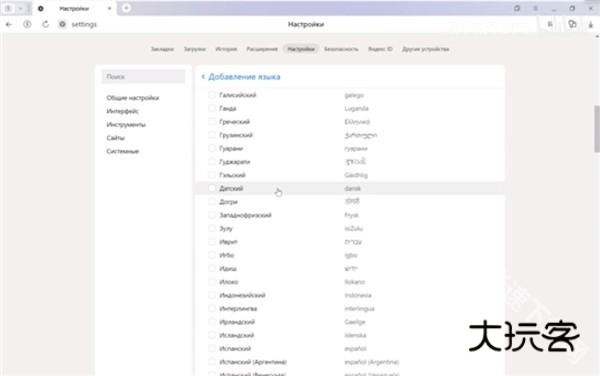Tick the Иврит language checkbox
This screenshot has width=600, height=376.
coord(212,242)
